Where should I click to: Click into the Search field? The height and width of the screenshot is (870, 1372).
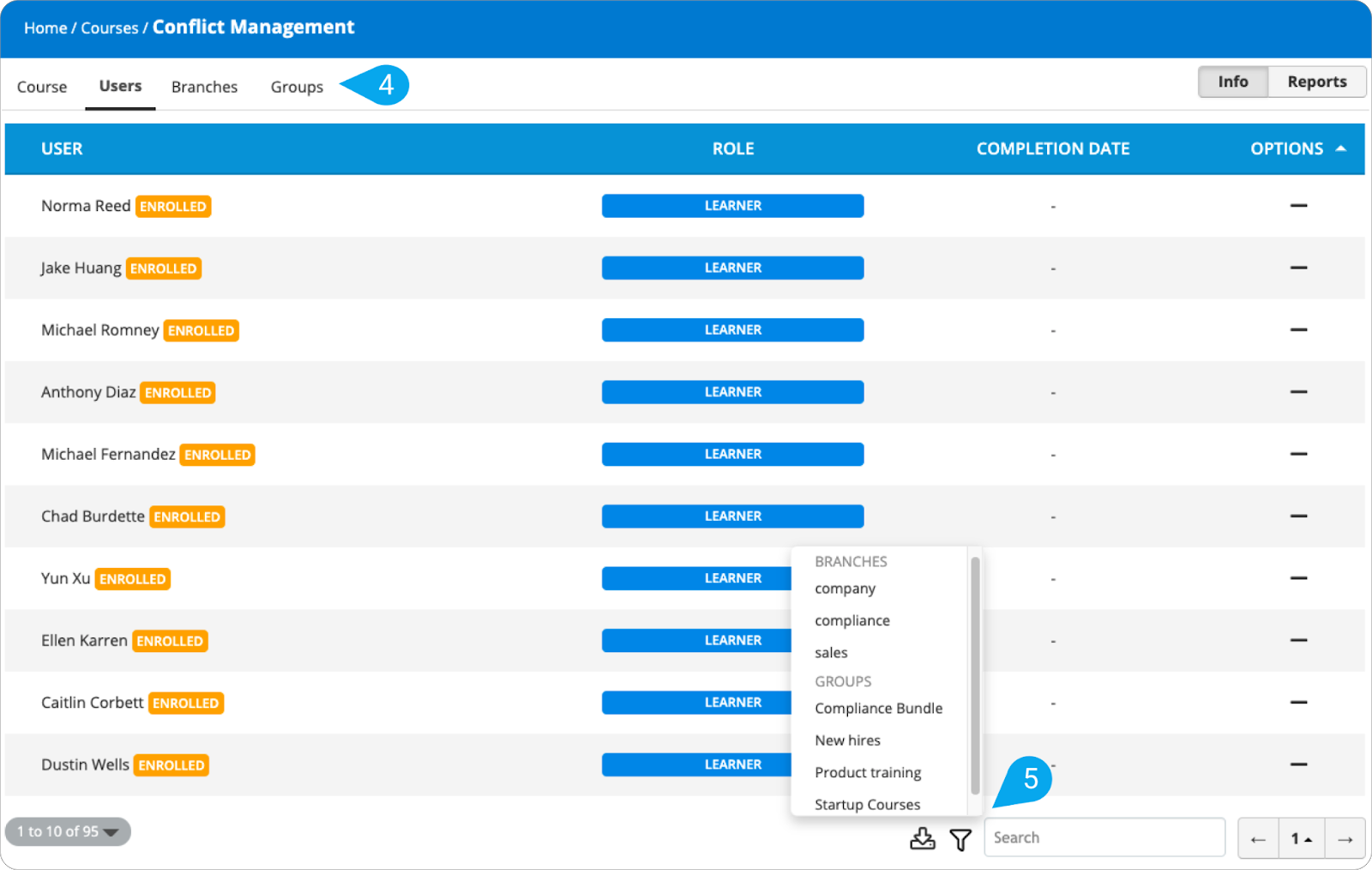1104,837
